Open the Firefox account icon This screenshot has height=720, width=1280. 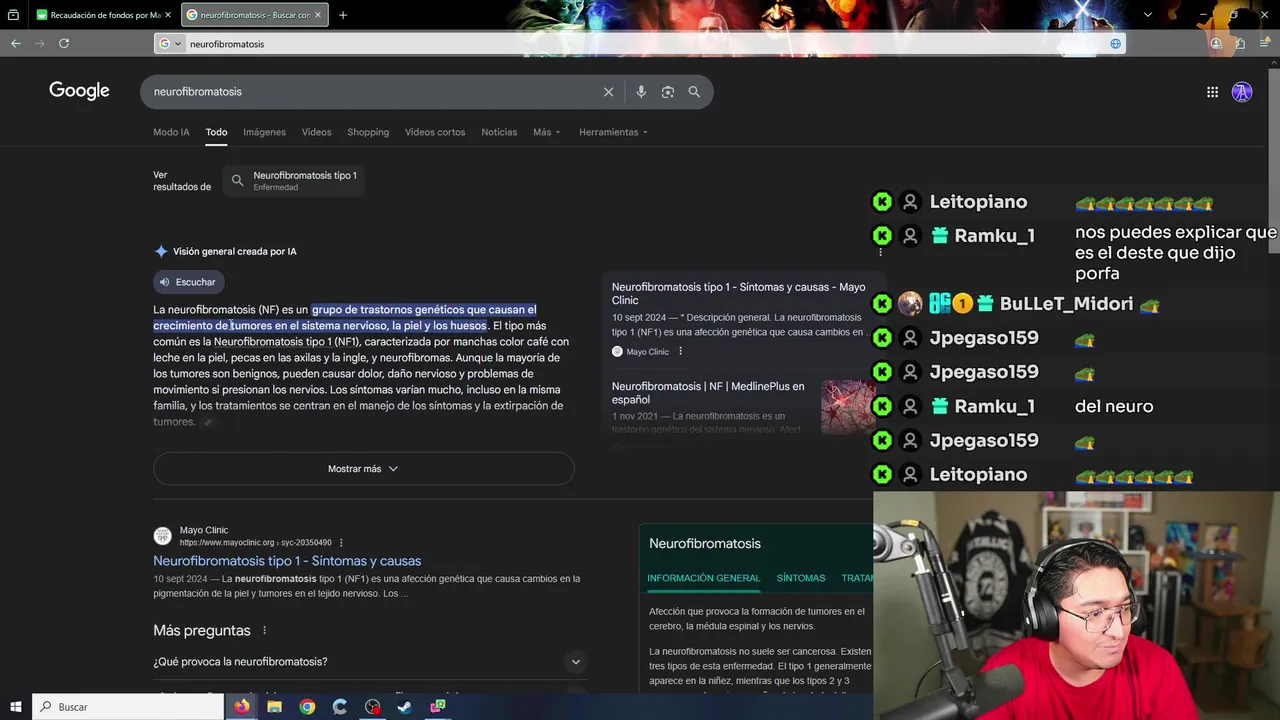(x=1216, y=43)
